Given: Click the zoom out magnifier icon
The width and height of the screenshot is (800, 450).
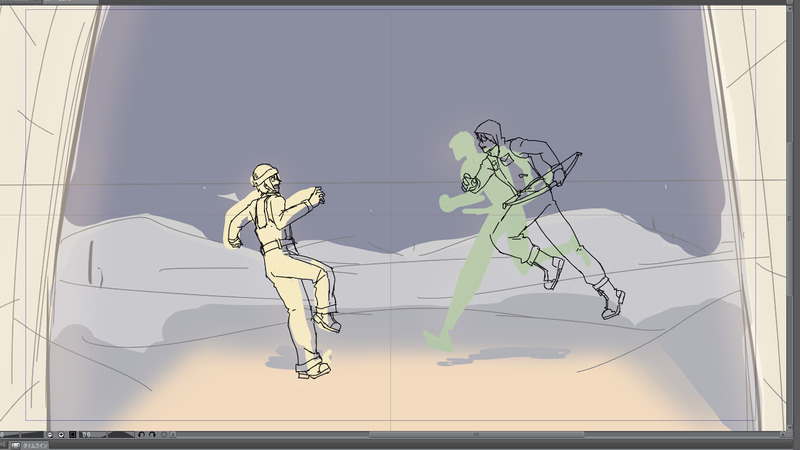Looking at the screenshot, I should click(49, 435).
